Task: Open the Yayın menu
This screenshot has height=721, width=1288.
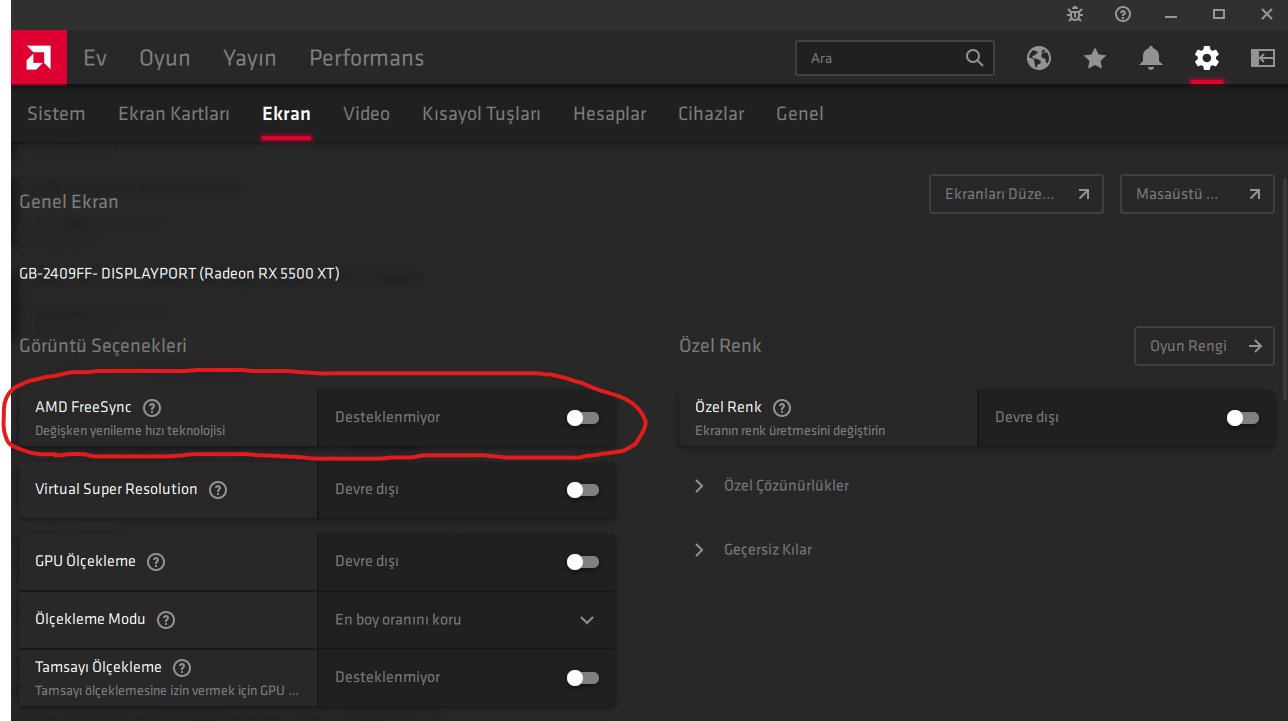Action: (250, 58)
